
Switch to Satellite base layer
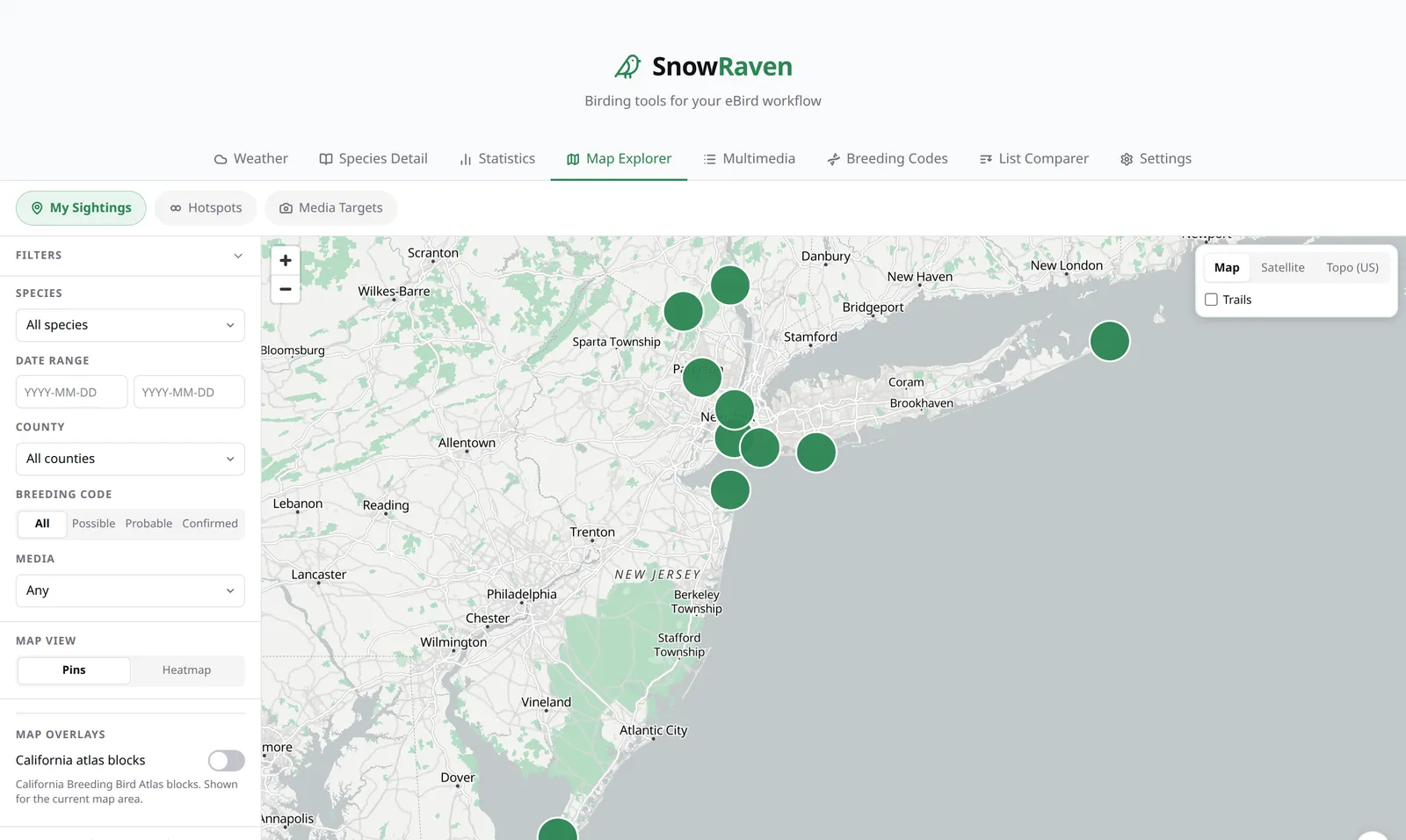point(1282,268)
